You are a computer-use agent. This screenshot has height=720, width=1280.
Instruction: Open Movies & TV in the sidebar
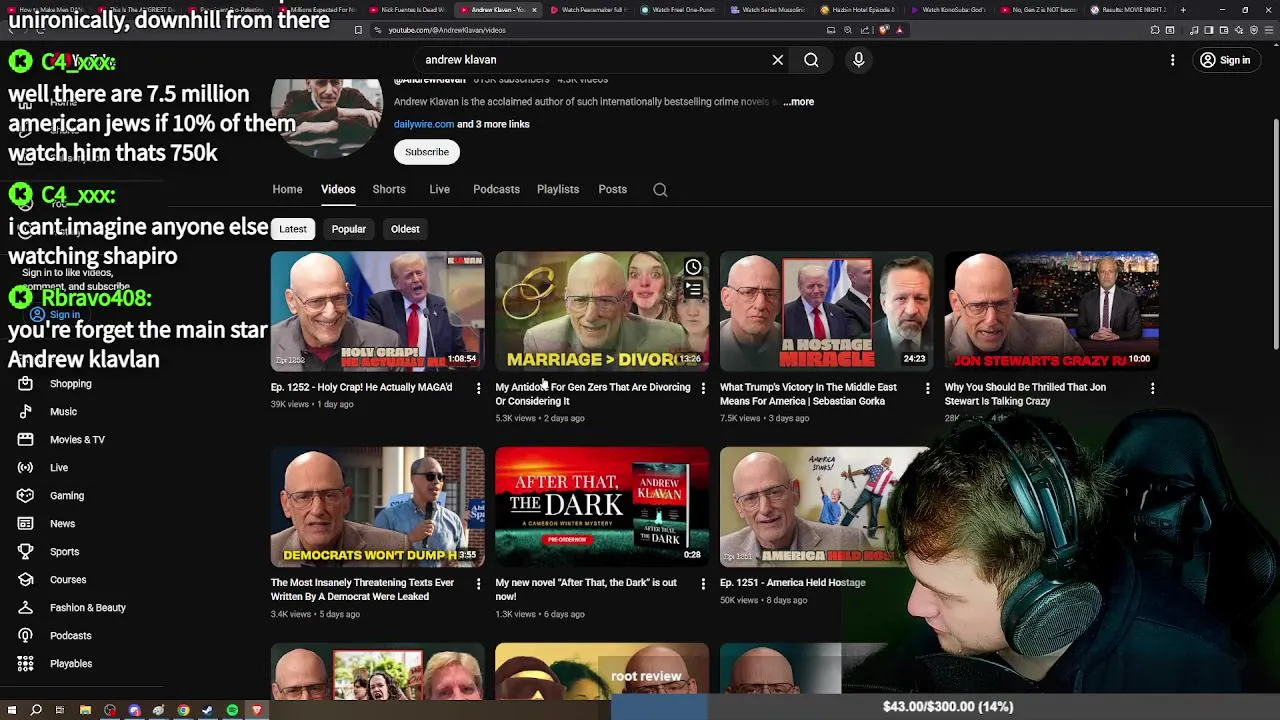tap(77, 440)
